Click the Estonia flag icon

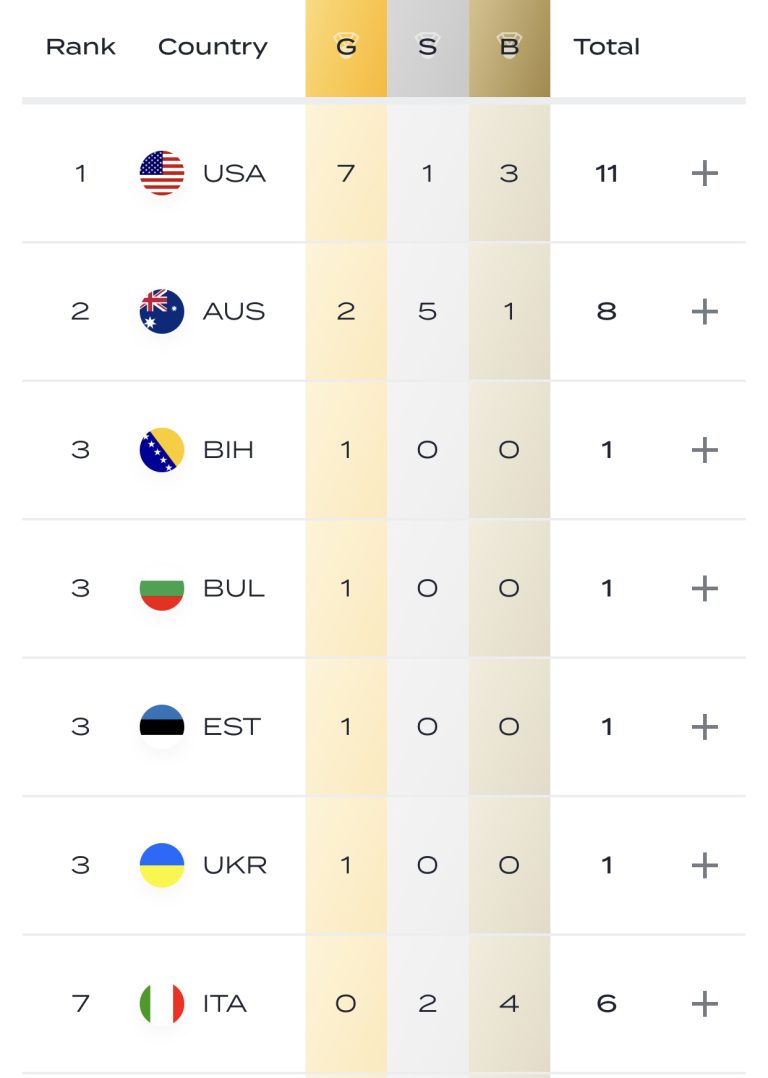coord(162,726)
